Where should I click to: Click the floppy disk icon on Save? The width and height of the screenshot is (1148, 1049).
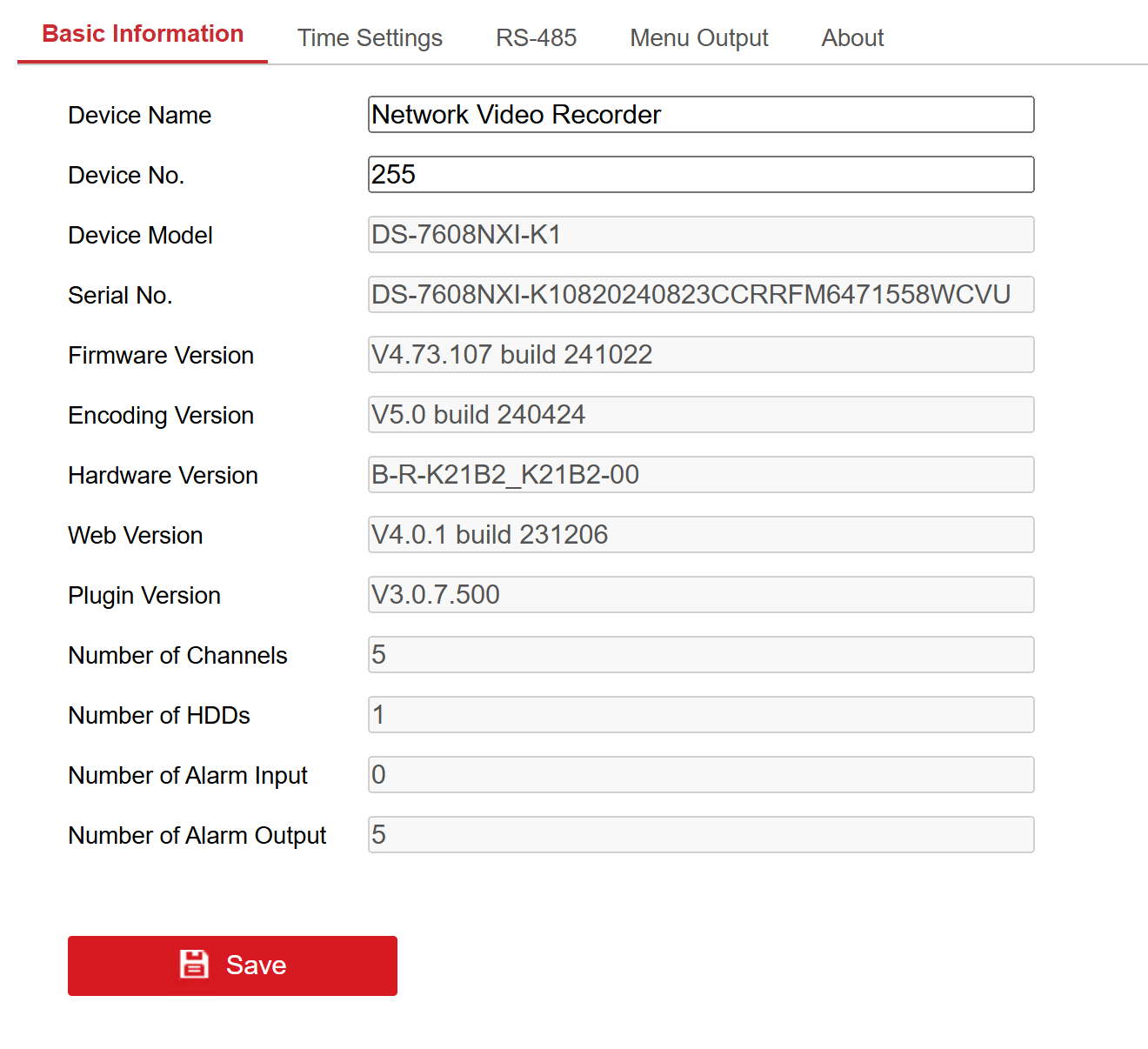coord(194,965)
